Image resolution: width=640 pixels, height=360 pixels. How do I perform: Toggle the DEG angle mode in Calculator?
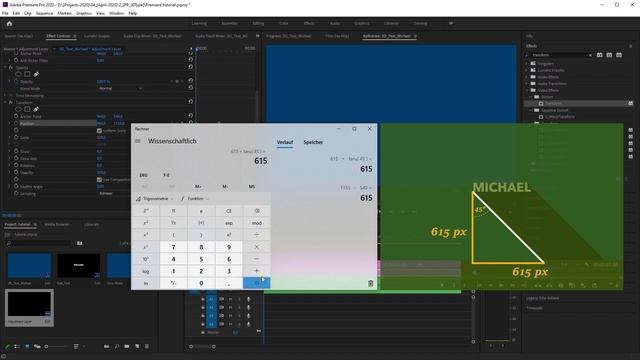coord(143,175)
